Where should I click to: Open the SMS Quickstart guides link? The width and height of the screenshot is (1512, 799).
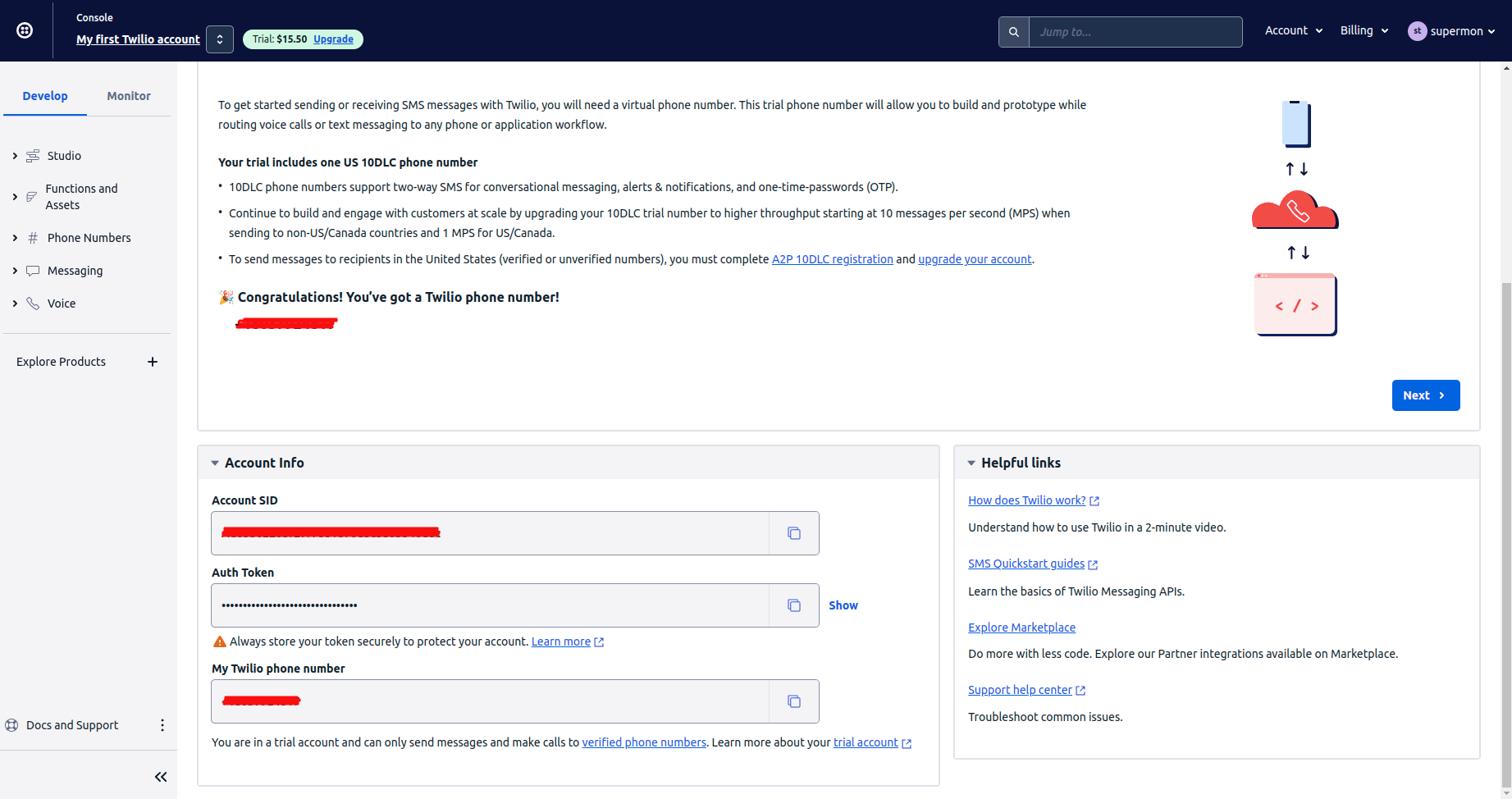click(x=1033, y=564)
